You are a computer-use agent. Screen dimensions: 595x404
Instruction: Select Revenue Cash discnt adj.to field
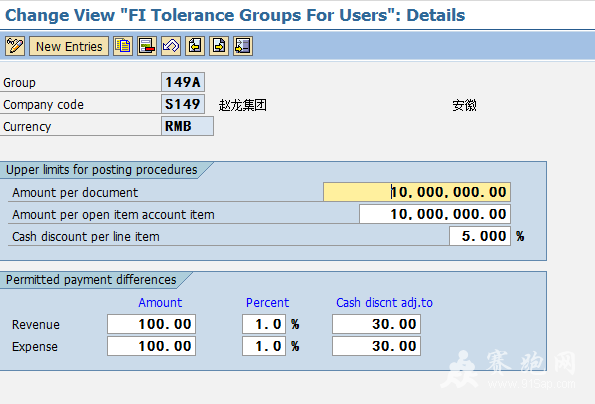coord(376,324)
